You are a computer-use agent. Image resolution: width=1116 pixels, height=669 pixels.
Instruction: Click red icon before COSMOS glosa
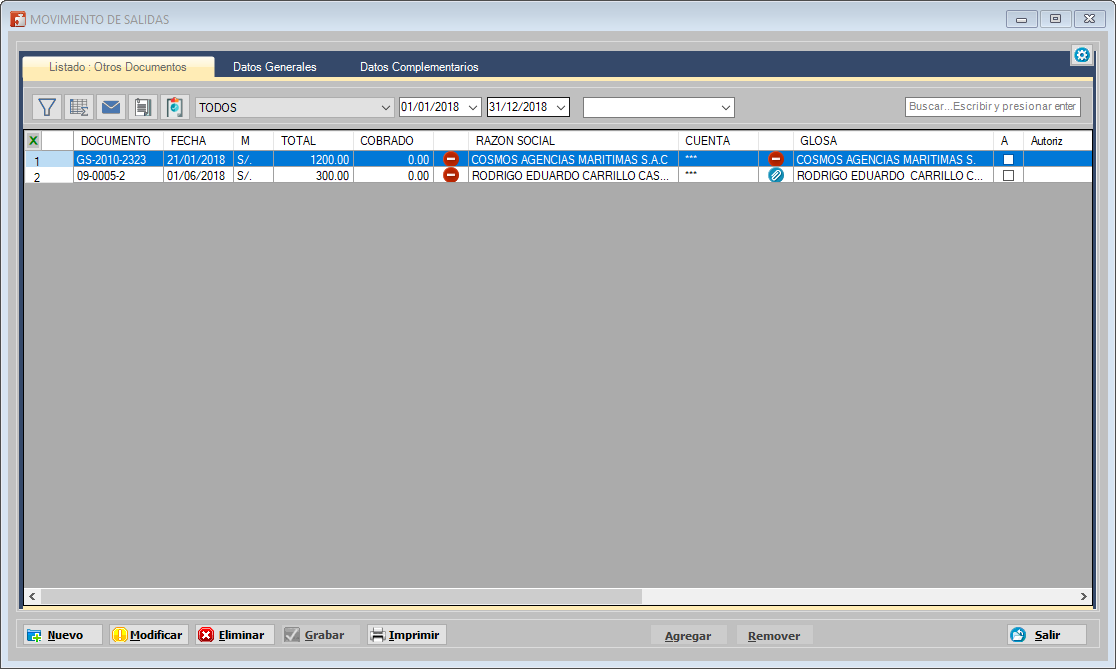776,159
